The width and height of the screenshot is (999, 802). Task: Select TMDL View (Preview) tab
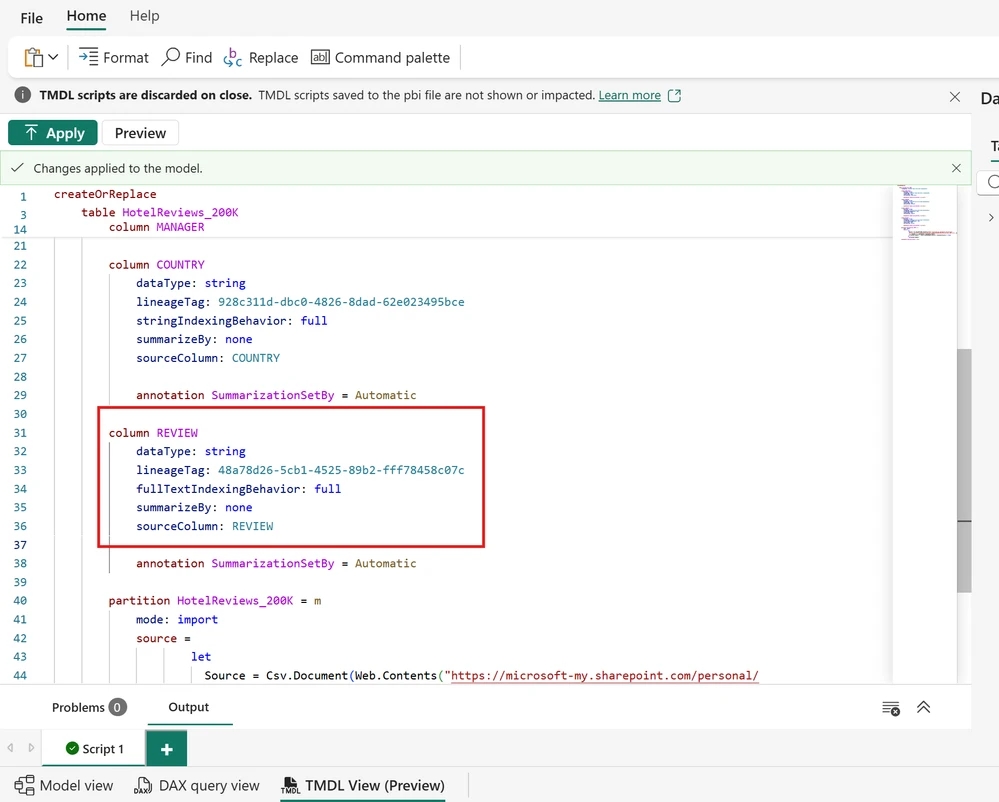tap(363, 785)
